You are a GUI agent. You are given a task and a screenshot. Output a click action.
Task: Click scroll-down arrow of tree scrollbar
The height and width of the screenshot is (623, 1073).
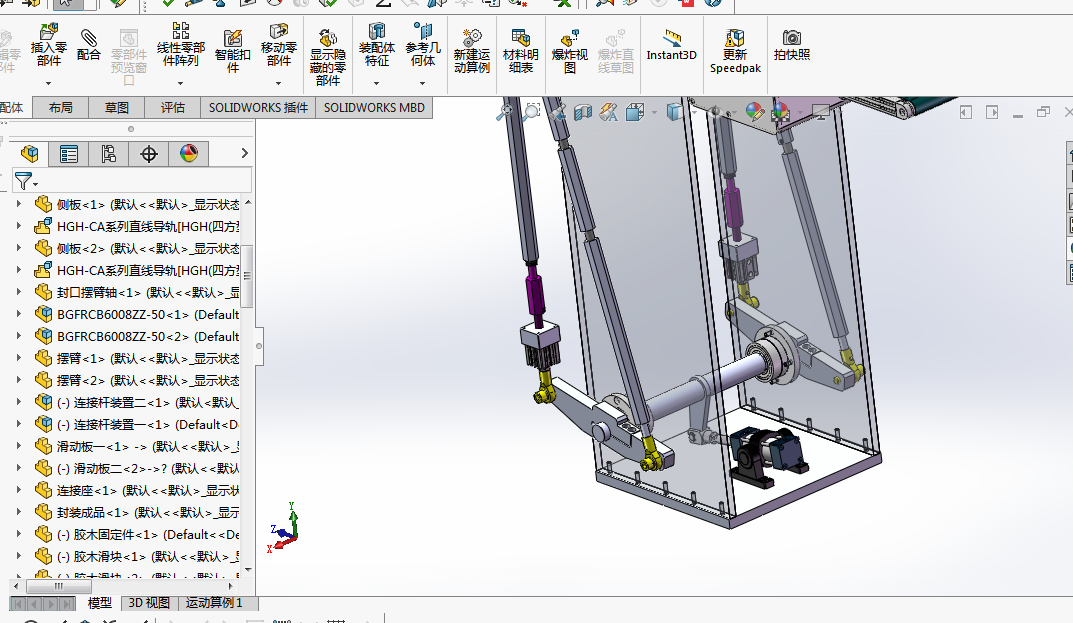tap(248, 570)
